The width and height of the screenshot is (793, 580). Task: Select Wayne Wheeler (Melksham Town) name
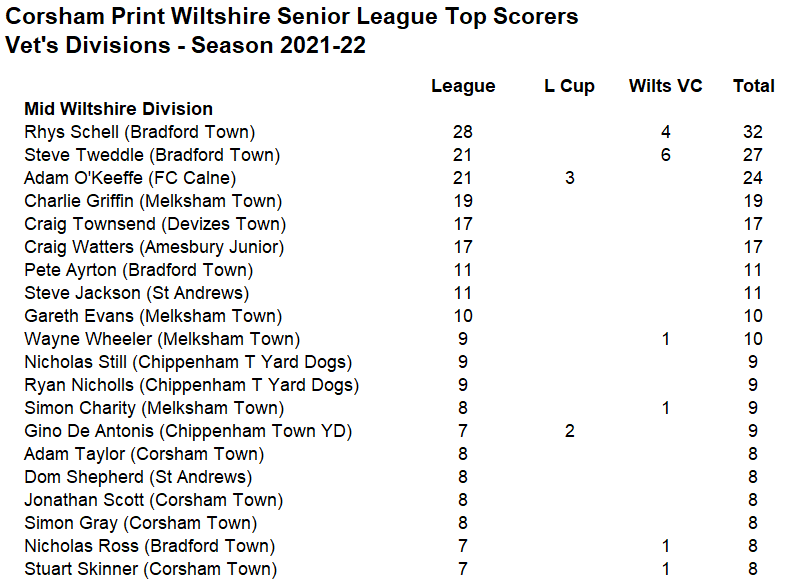click(162, 339)
